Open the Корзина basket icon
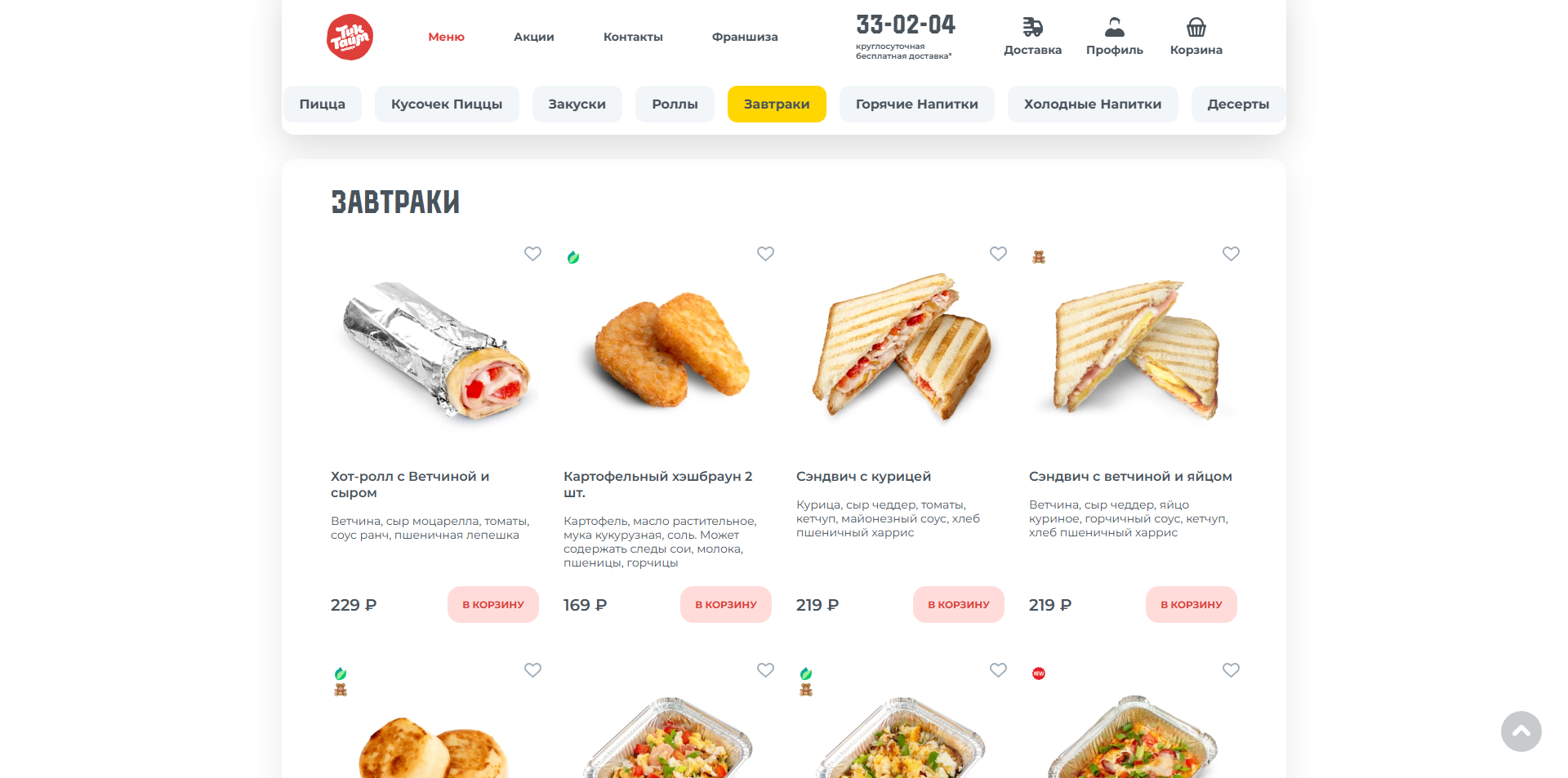1568x778 pixels. [1196, 27]
